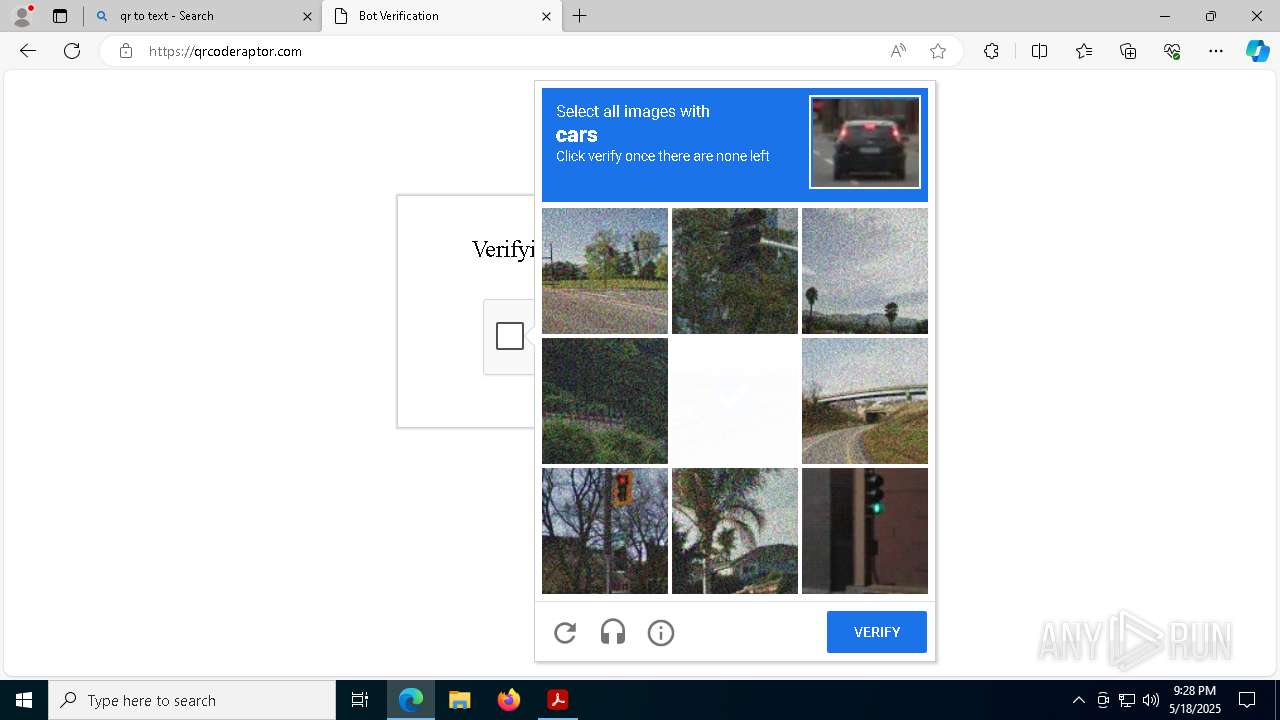
Task: Open the network icon in the tray
Action: pyautogui.click(x=1127, y=700)
